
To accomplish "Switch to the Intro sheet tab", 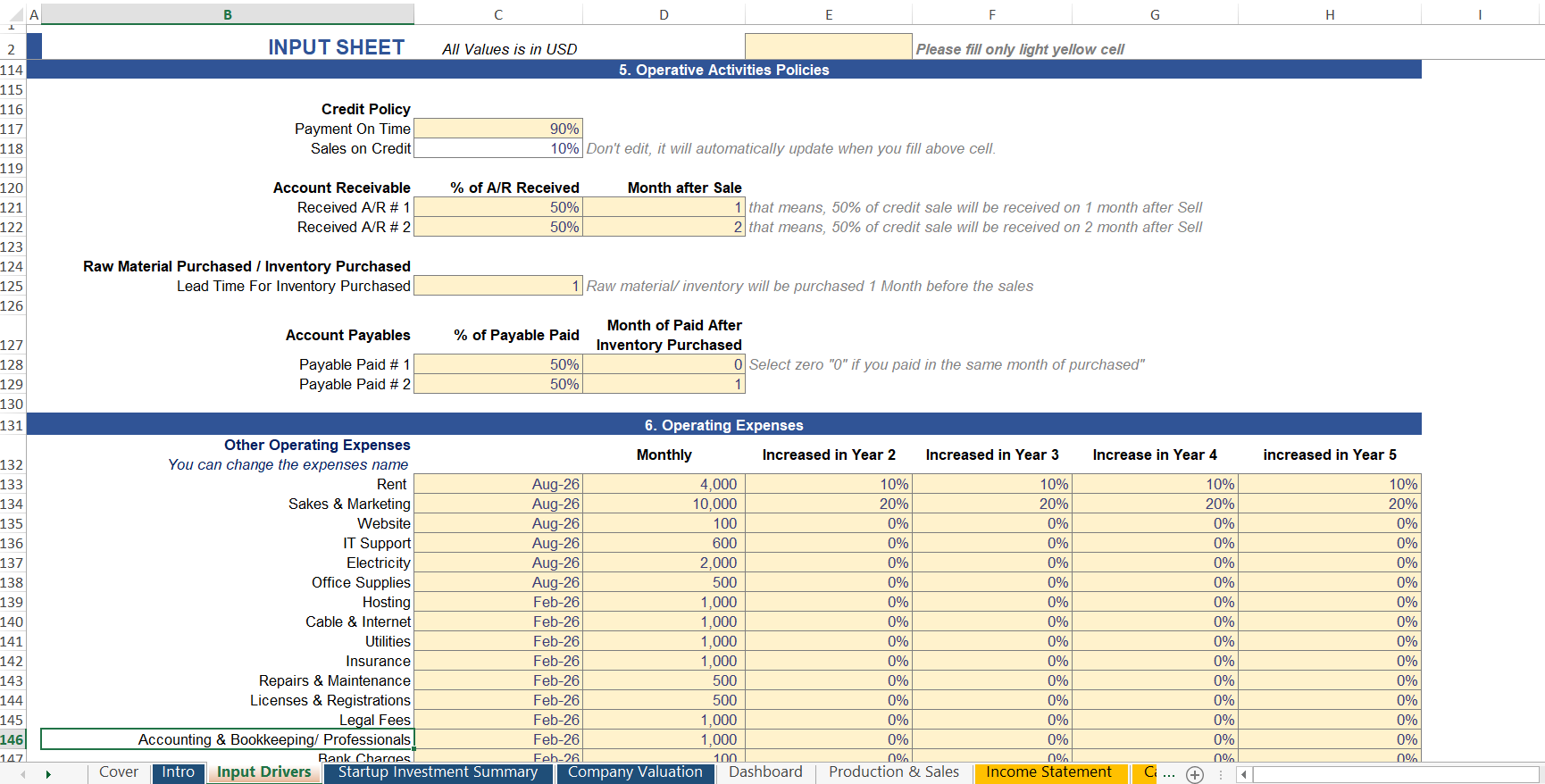I will point(178,772).
